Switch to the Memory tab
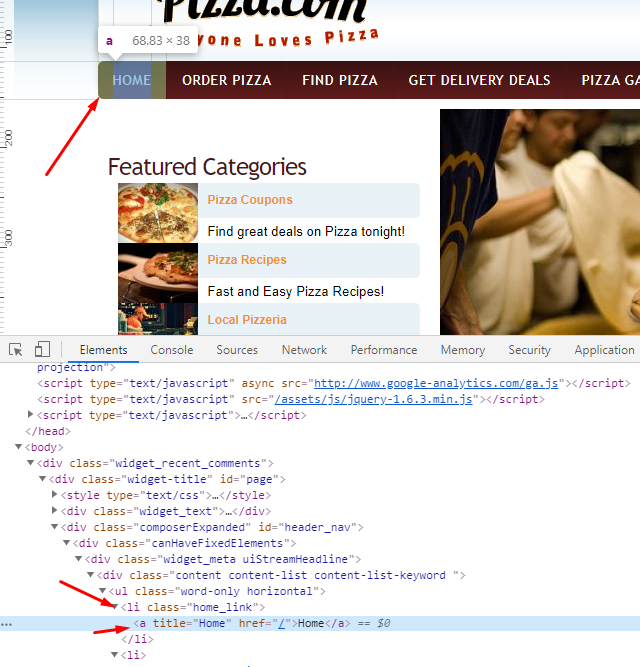This screenshot has width=640, height=667. pos(463,350)
